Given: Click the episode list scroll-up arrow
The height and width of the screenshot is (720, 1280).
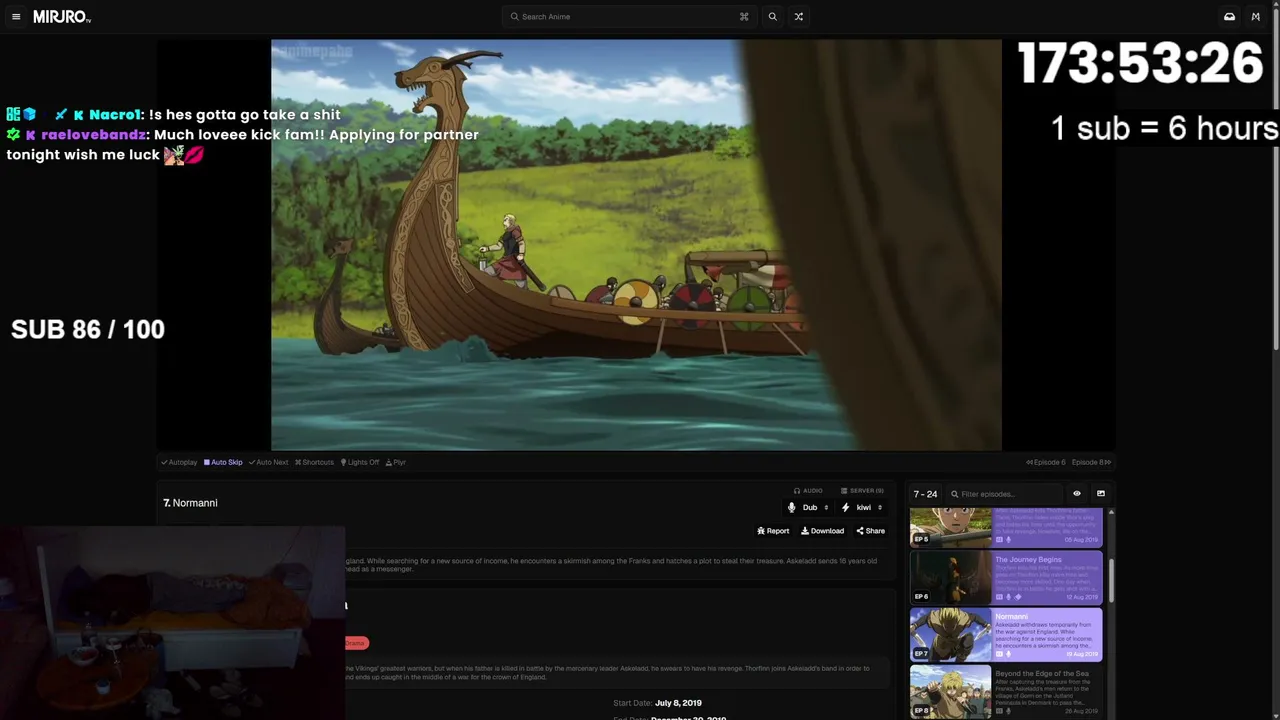Looking at the screenshot, I should pyautogui.click(x=1111, y=513).
